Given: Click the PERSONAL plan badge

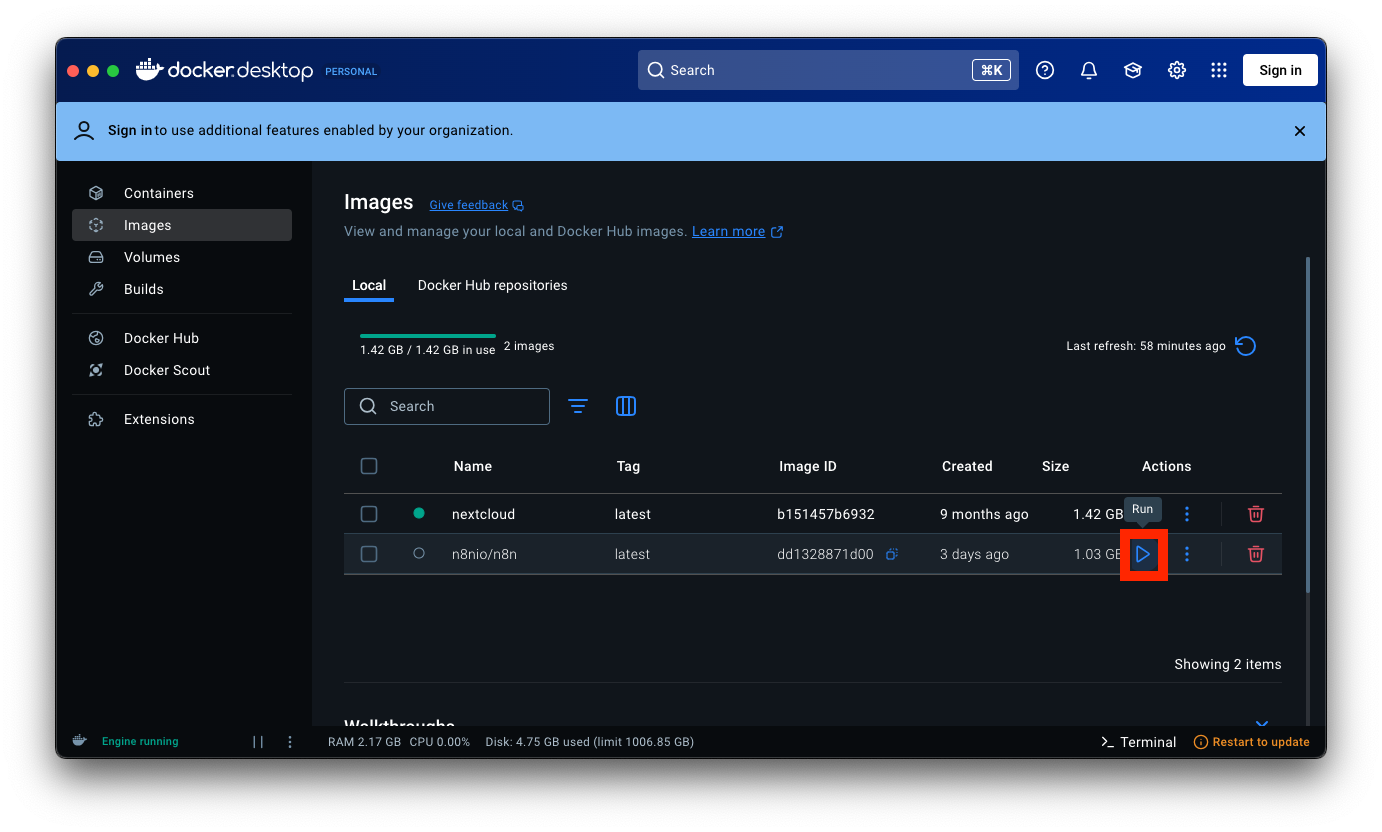Looking at the screenshot, I should (351, 72).
